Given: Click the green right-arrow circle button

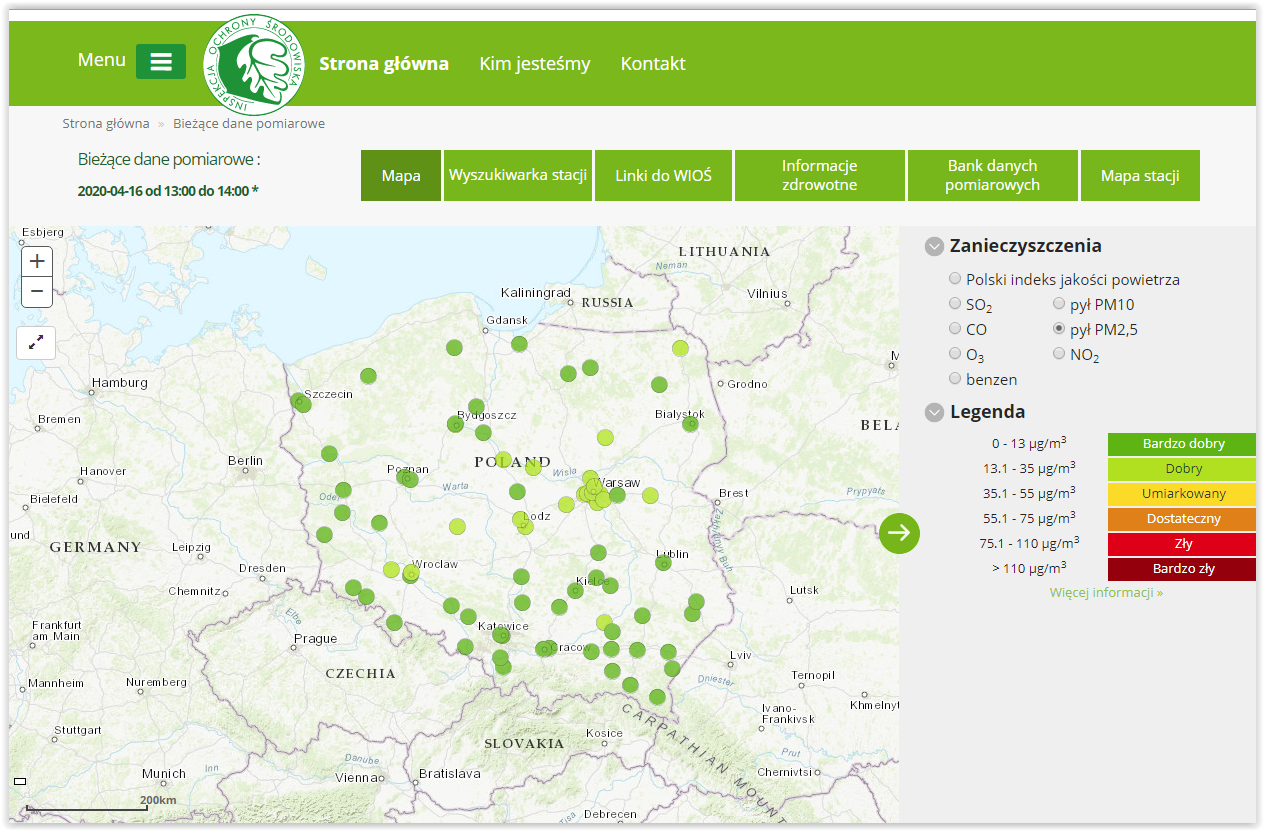Looking at the screenshot, I should point(899,533).
